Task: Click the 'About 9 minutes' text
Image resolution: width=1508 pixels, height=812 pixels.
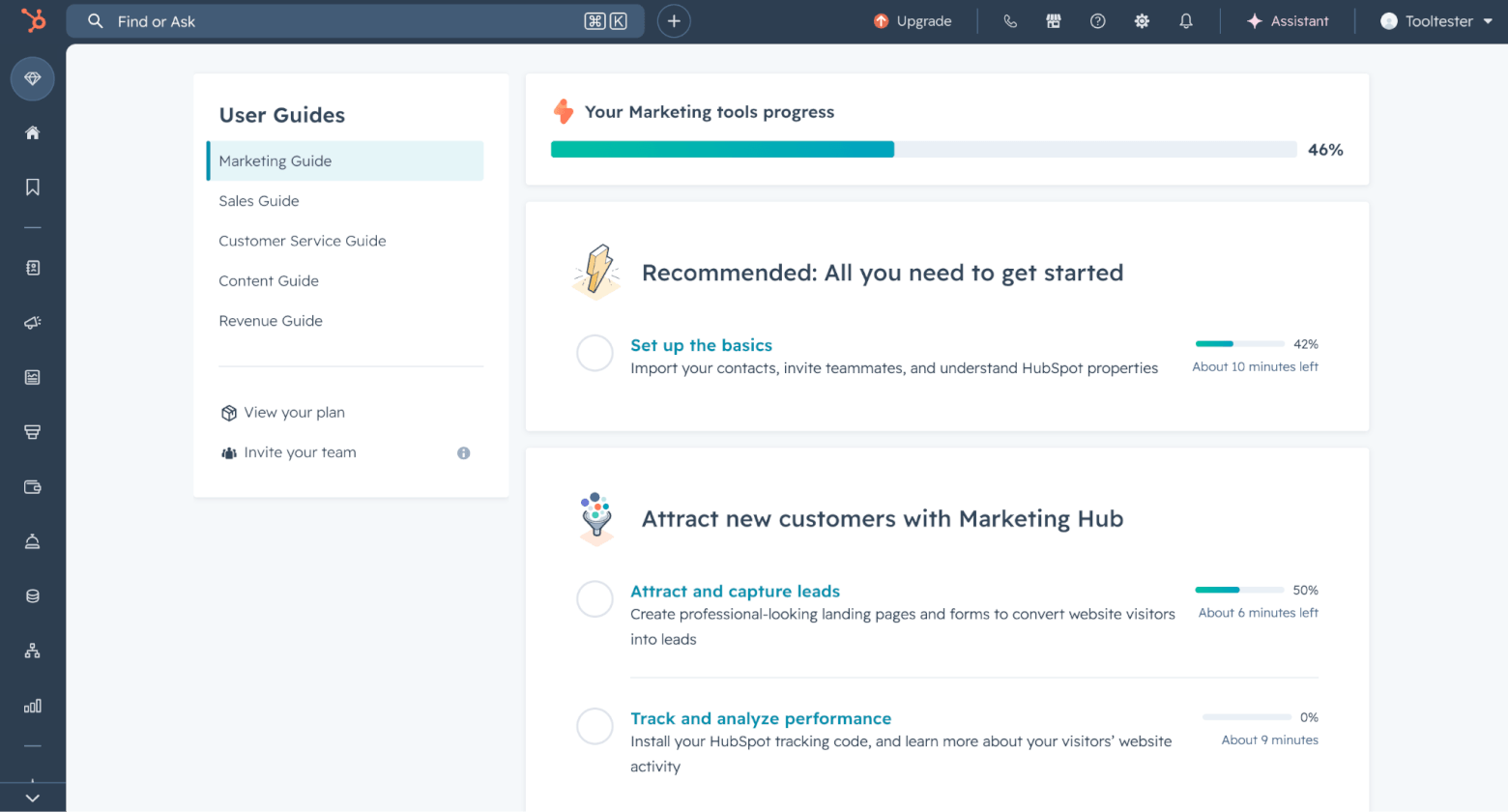Action: pos(1270,739)
